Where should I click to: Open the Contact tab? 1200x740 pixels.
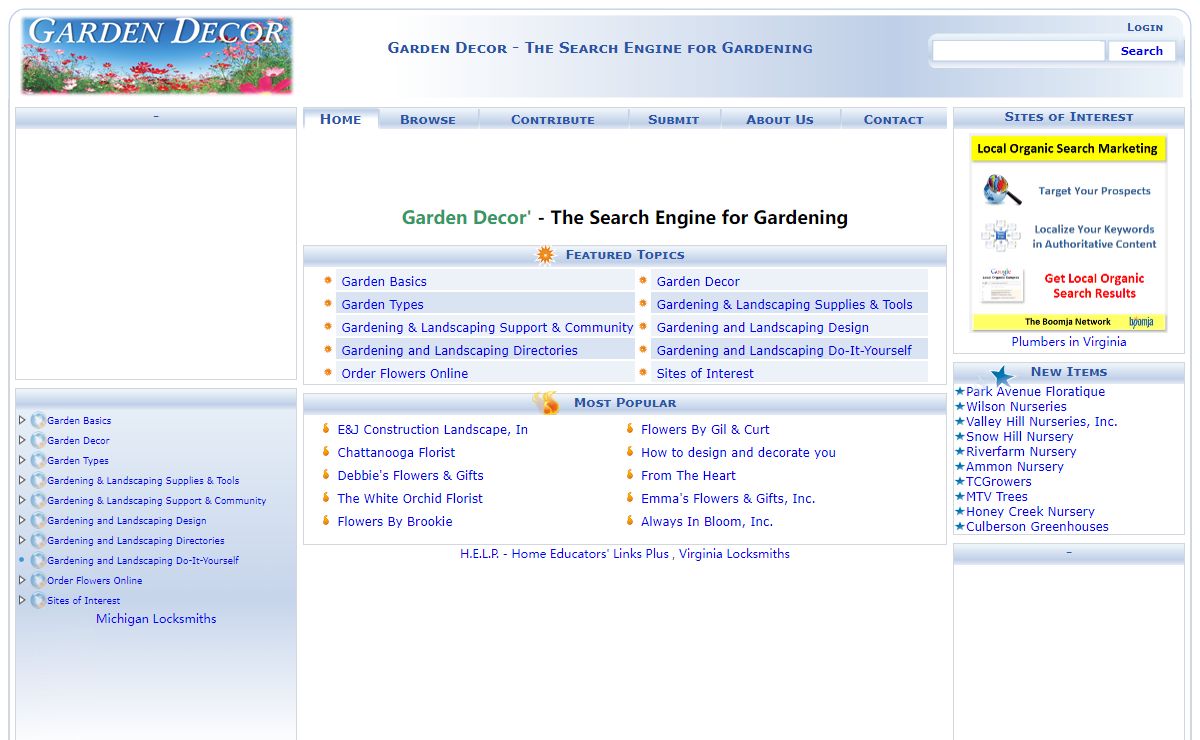(893, 119)
